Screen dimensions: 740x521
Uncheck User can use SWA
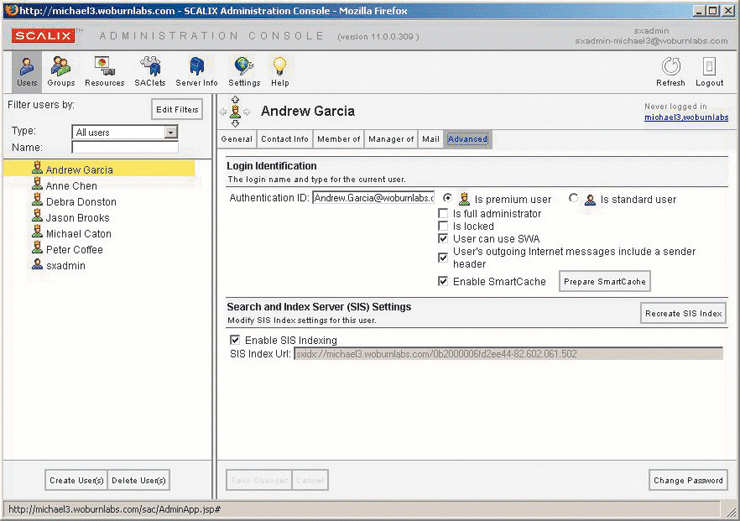(443, 238)
